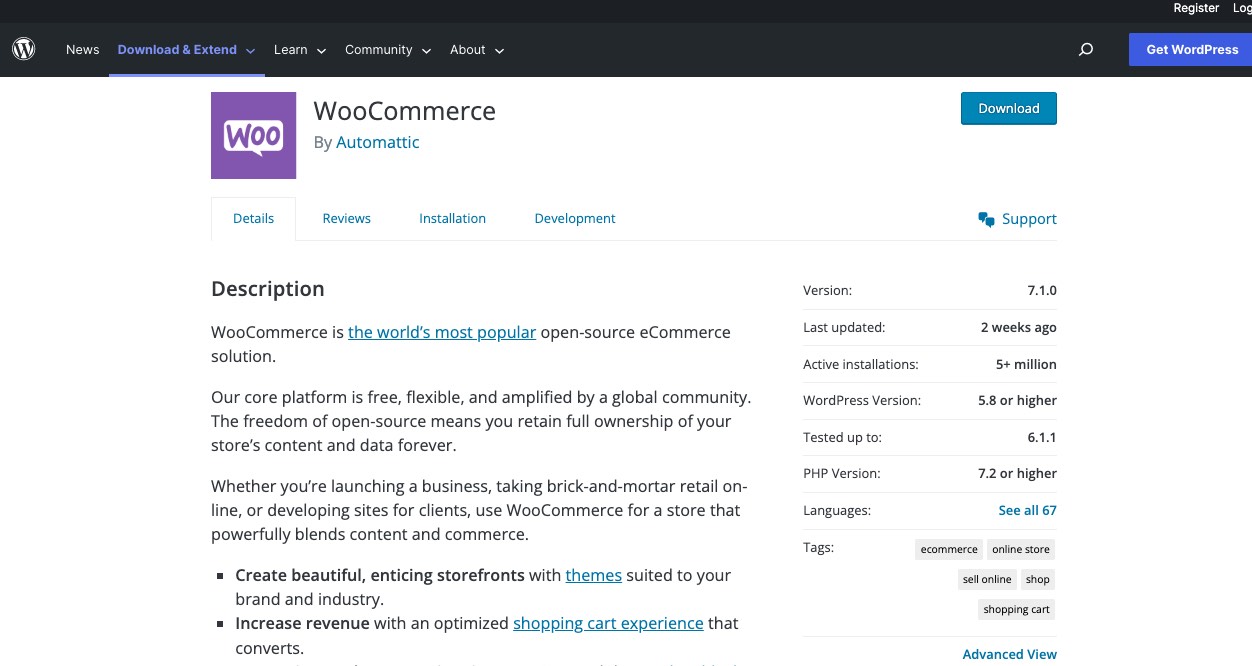Click the blue Download button

[x=1009, y=108]
